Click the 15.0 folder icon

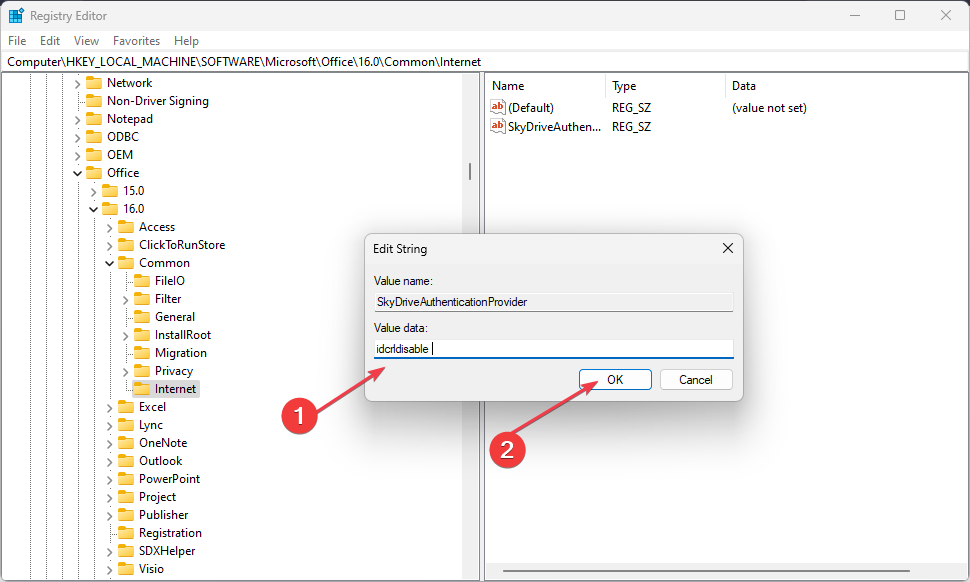(110, 190)
